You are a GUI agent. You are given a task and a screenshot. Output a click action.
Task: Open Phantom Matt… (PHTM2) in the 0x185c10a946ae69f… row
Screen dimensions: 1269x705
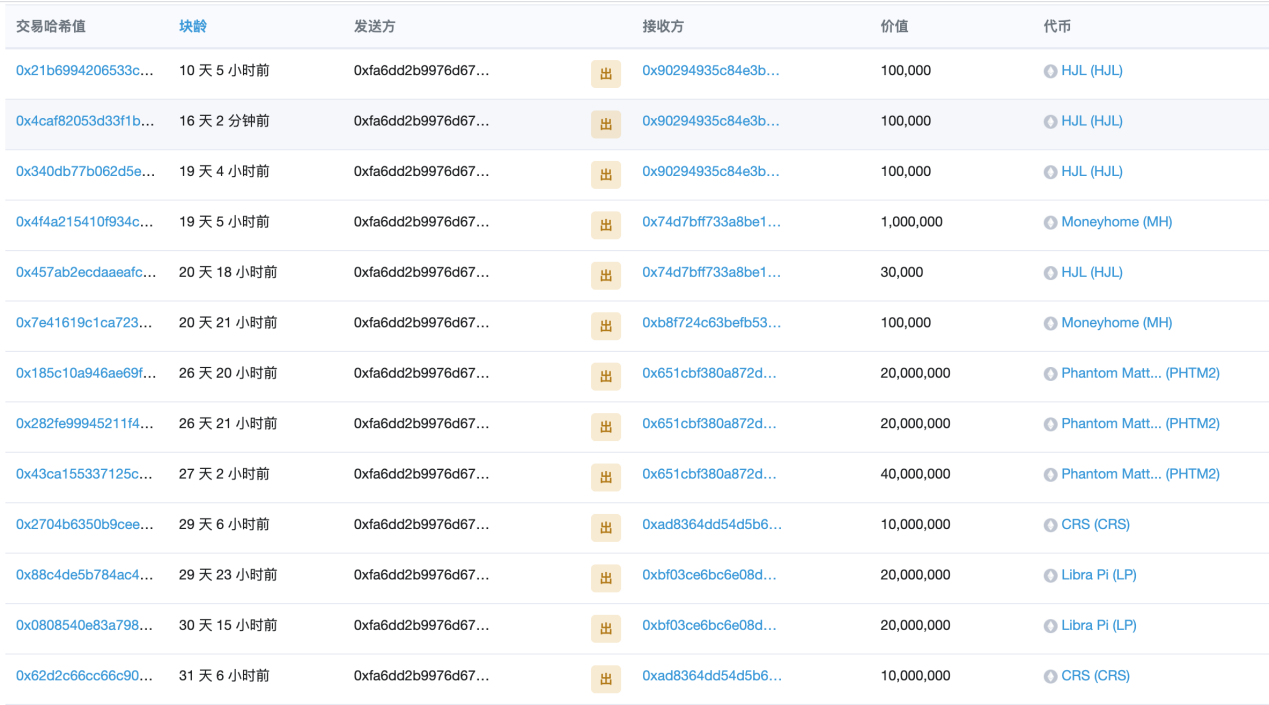click(x=1140, y=373)
